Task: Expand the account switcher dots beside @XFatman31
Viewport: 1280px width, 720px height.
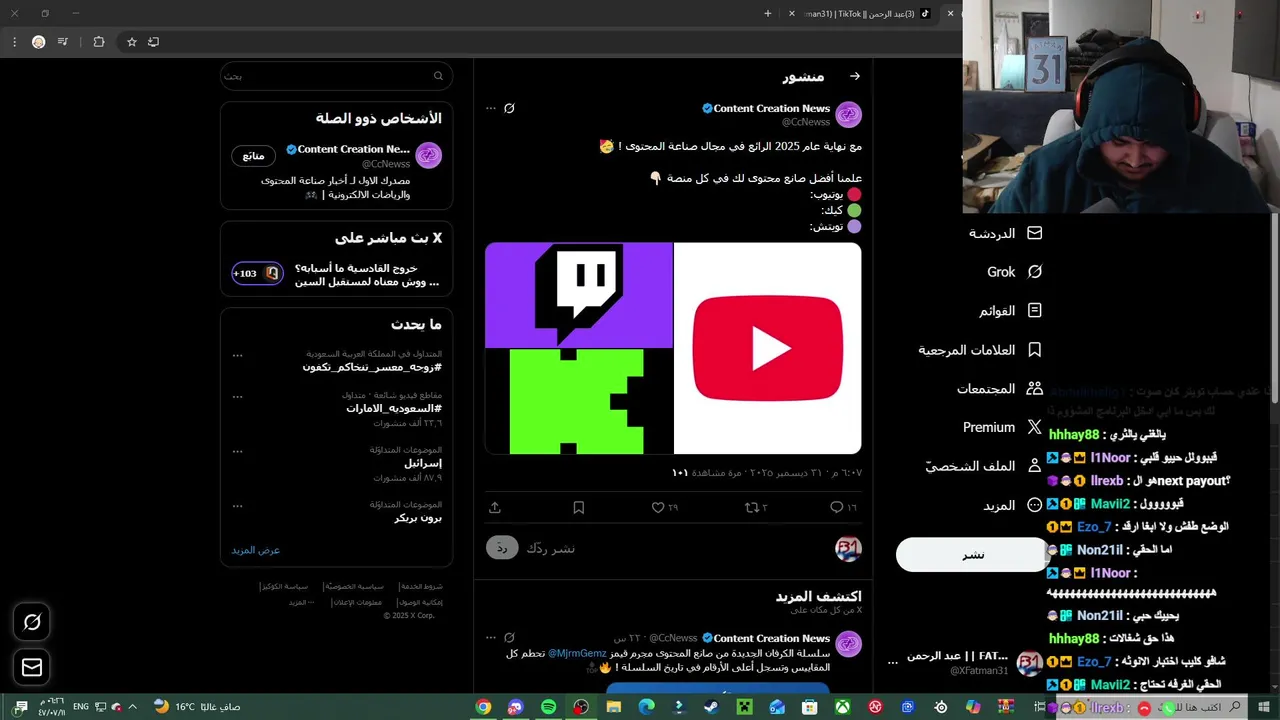Action: (x=893, y=663)
